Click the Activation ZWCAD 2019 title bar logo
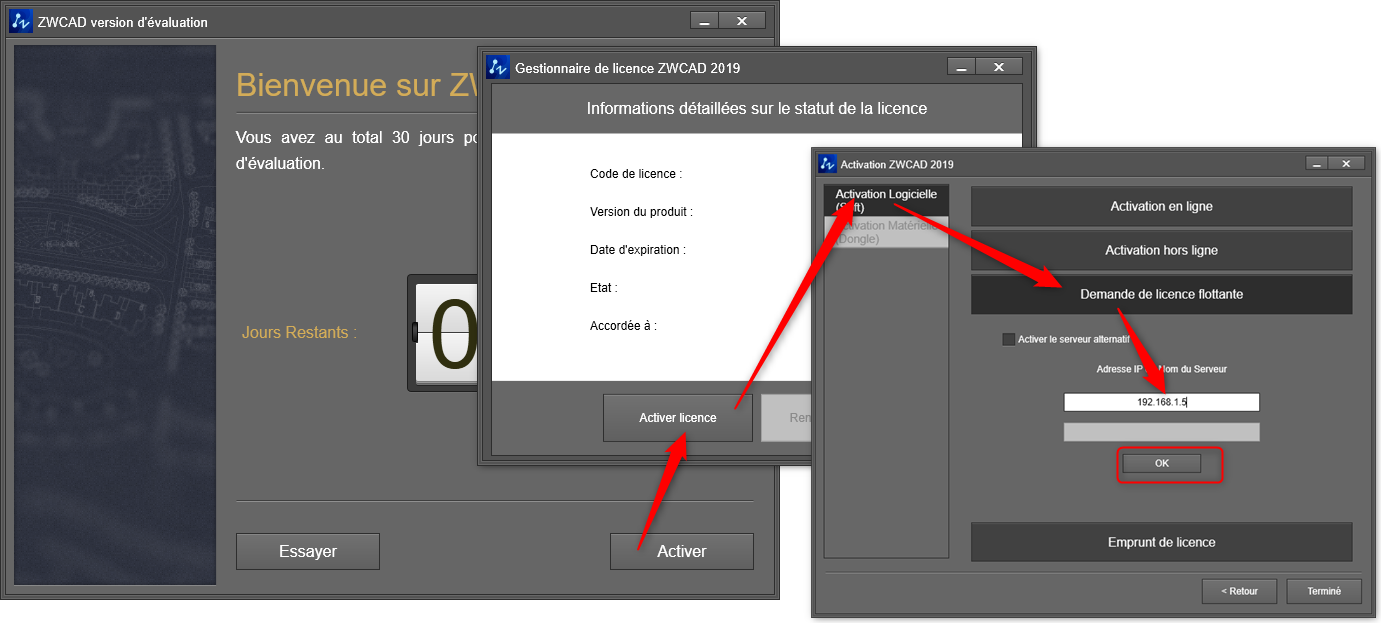1381x623 pixels. coord(827,164)
